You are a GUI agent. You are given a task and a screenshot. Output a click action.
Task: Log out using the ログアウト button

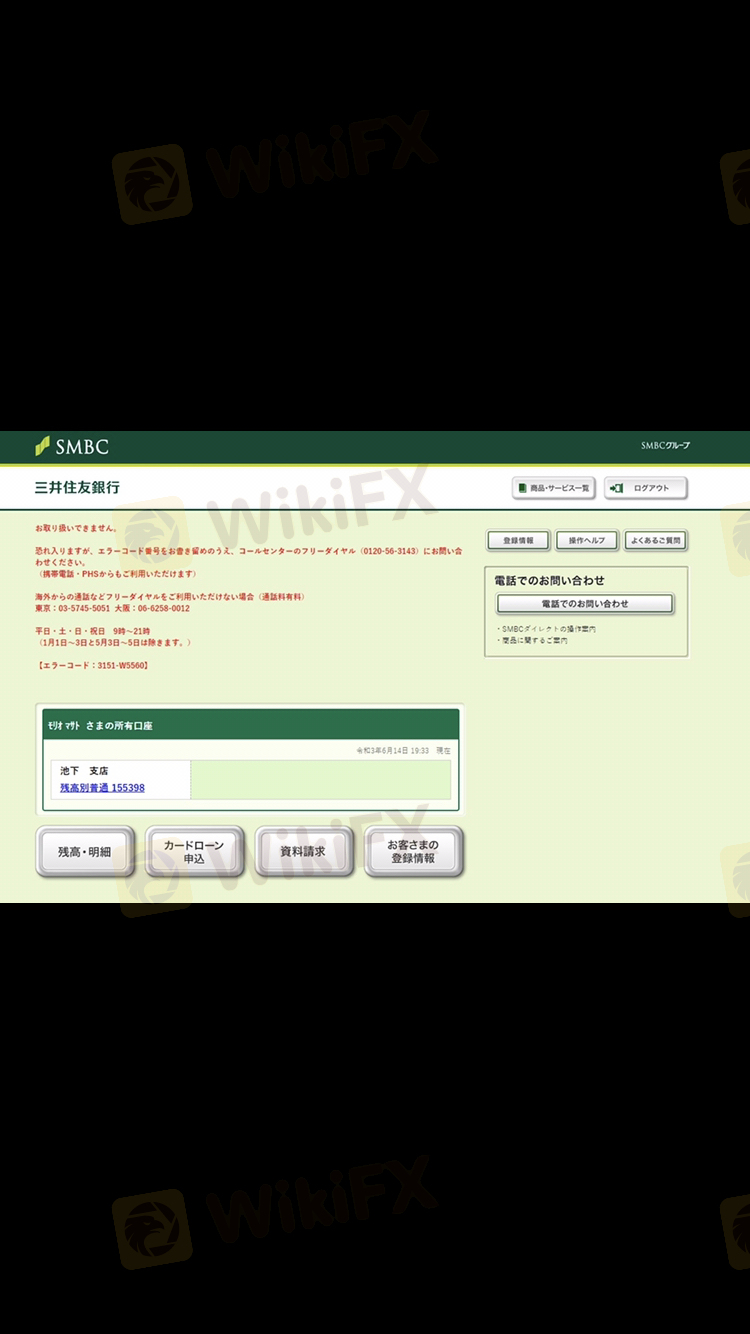click(646, 488)
